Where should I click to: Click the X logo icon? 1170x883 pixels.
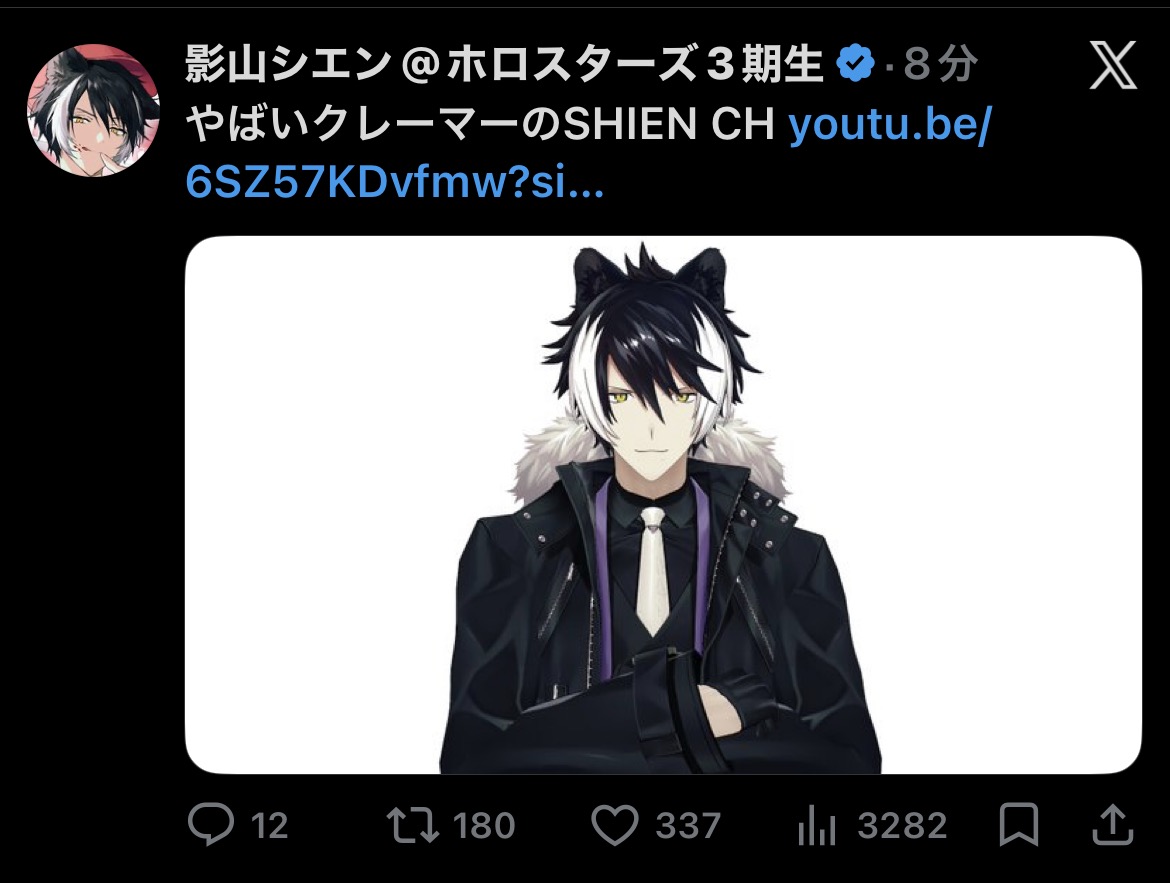click(x=1113, y=66)
